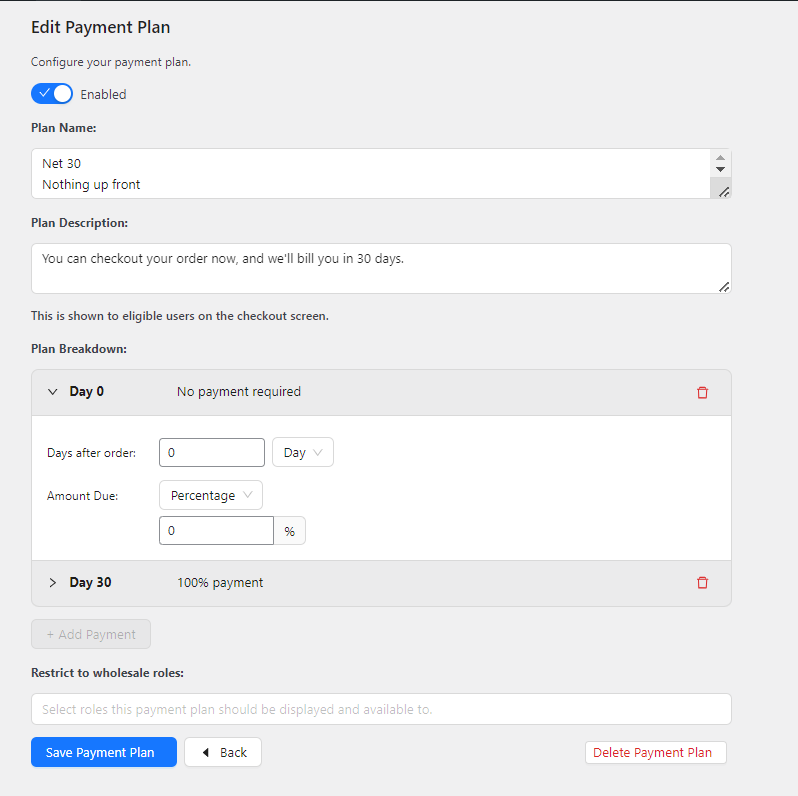Click the Plan Name resize handle
The image size is (798, 796).
[724, 192]
